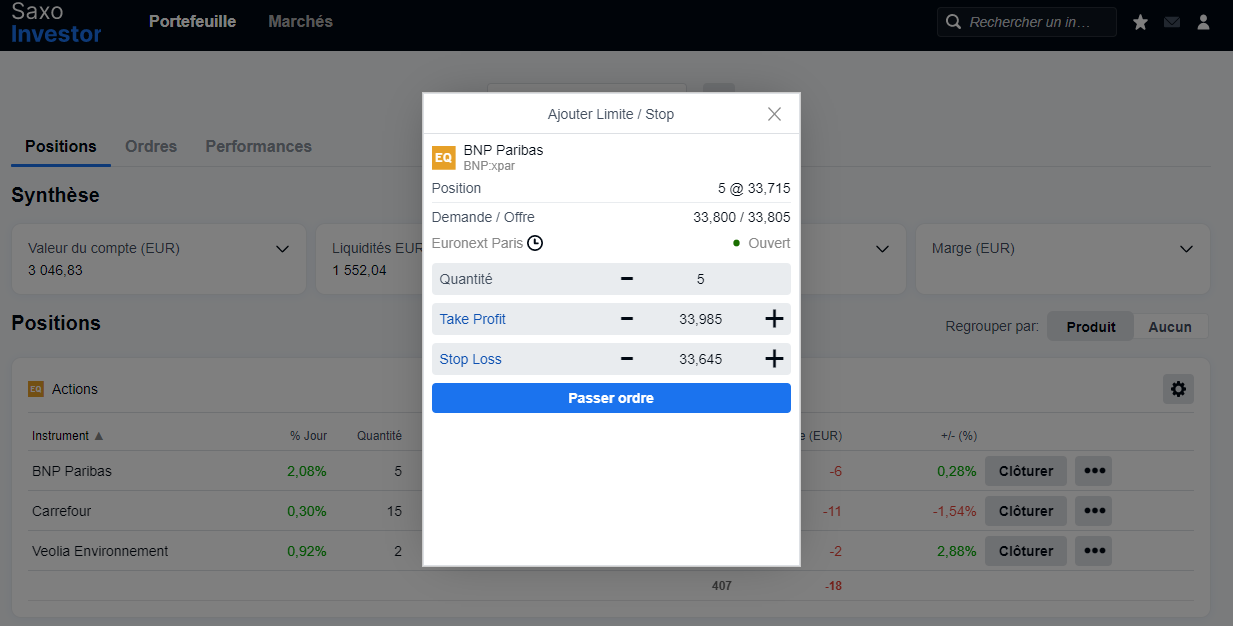This screenshot has height=626, width=1233.
Task: Decrease the Stop Loss price
Action: [x=627, y=359]
